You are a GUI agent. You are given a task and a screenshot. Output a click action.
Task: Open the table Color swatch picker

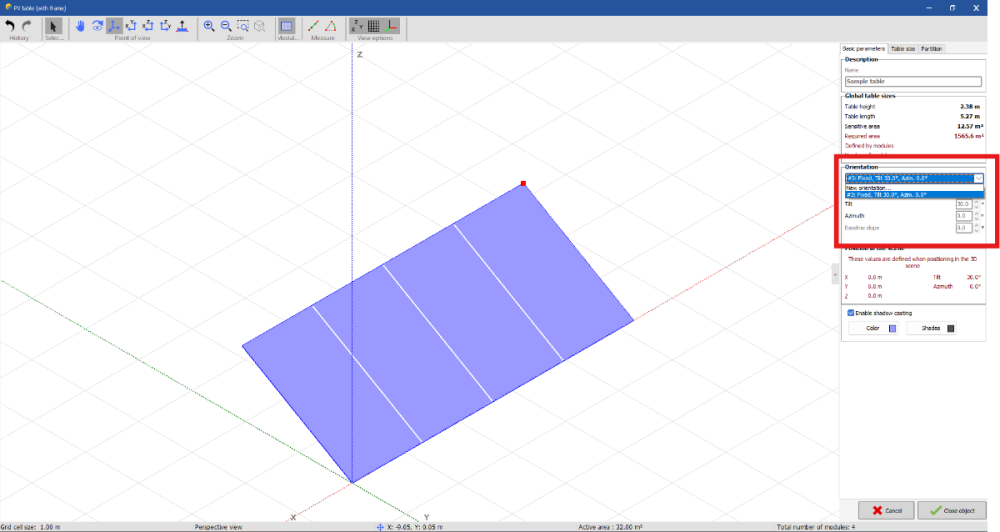click(892, 328)
